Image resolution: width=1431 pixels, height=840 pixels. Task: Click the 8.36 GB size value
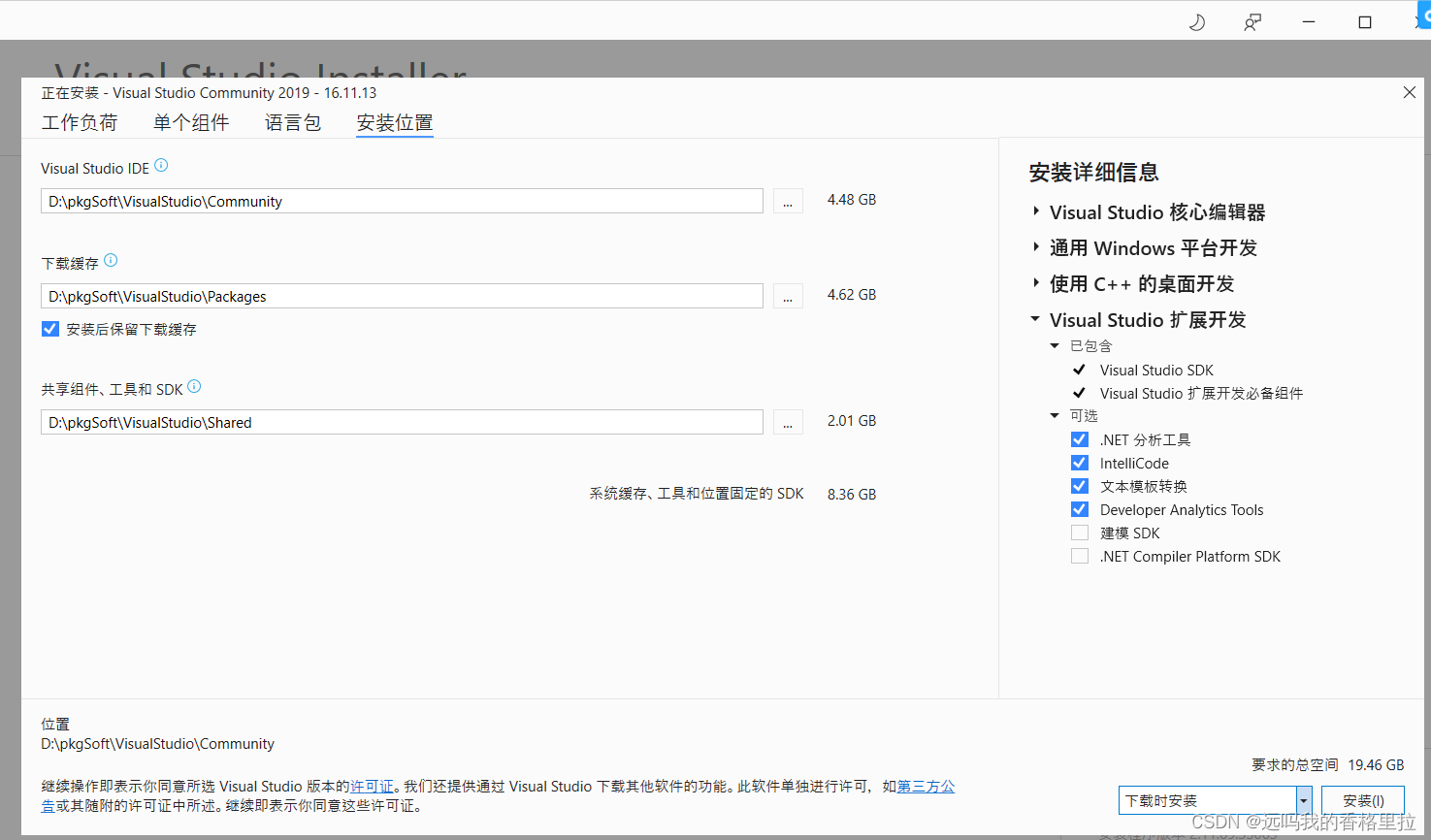point(852,495)
